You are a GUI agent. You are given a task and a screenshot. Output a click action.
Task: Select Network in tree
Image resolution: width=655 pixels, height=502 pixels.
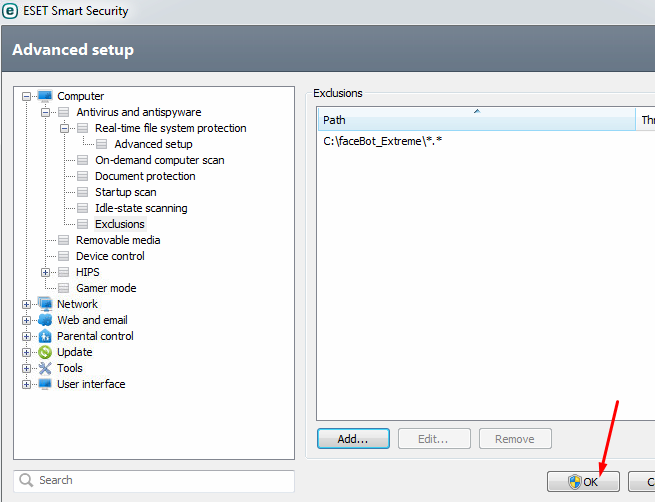point(77,304)
